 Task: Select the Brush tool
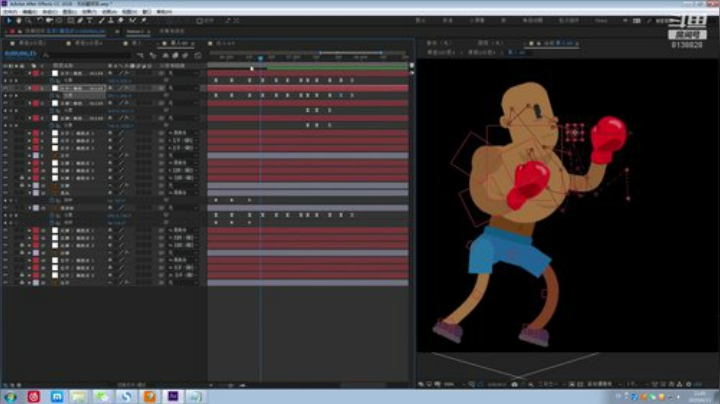click(x=101, y=21)
